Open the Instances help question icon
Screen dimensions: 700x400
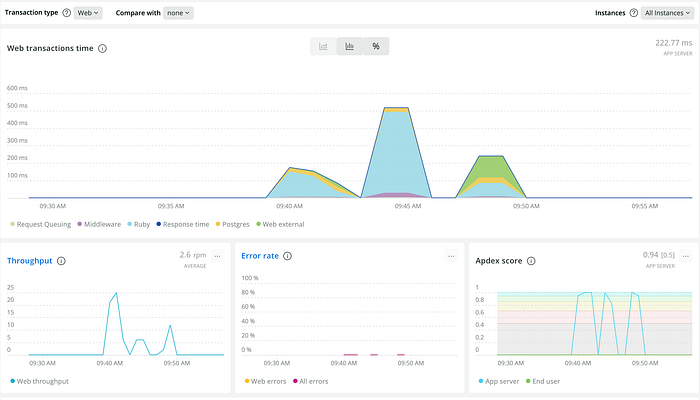[x=633, y=13]
